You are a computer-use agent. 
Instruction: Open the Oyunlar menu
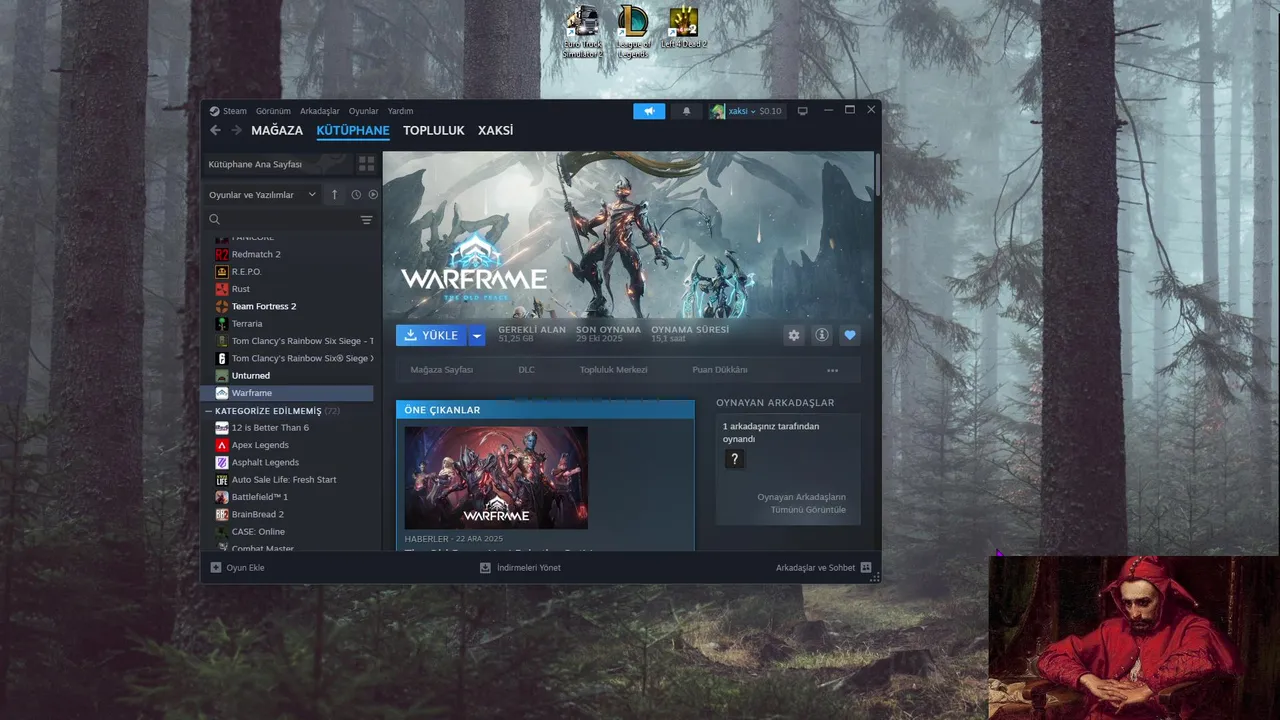pyautogui.click(x=364, y=111)
